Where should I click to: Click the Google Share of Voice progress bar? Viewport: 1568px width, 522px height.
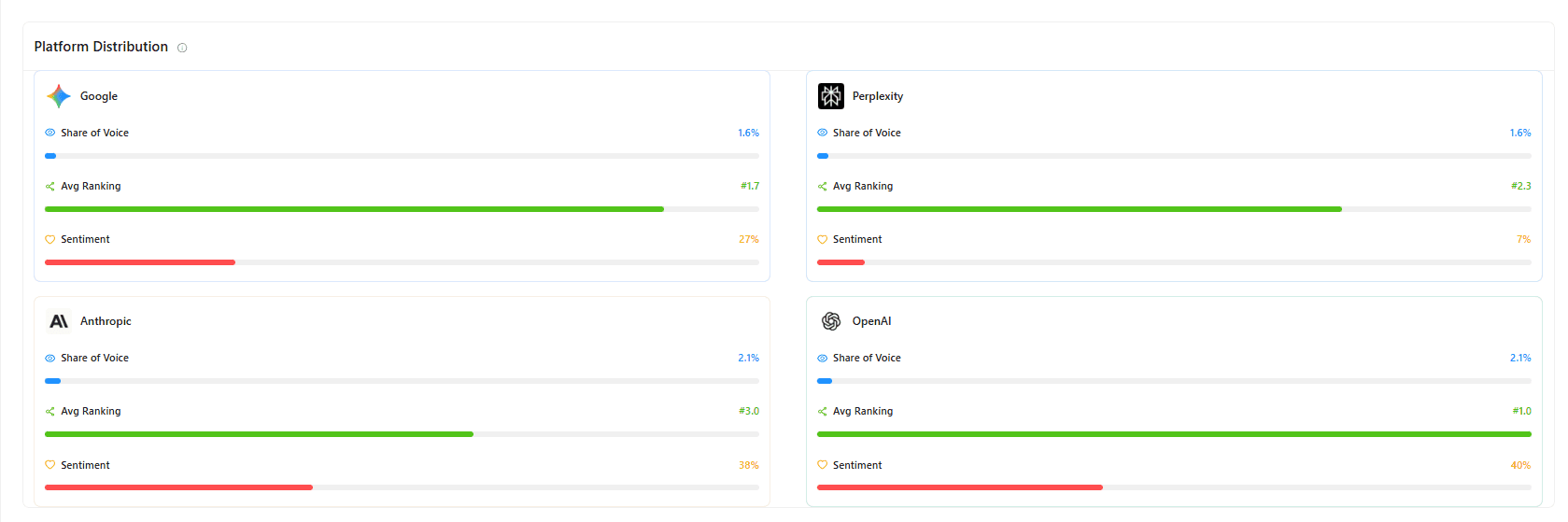tap(402, 156)
